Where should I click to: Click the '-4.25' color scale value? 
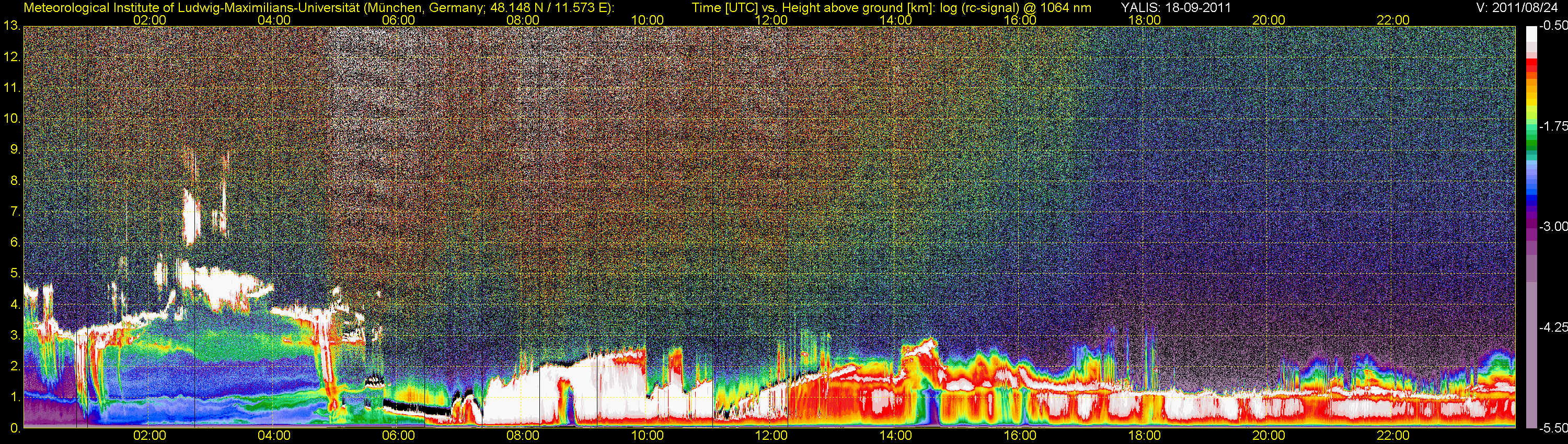(1553, 327)
